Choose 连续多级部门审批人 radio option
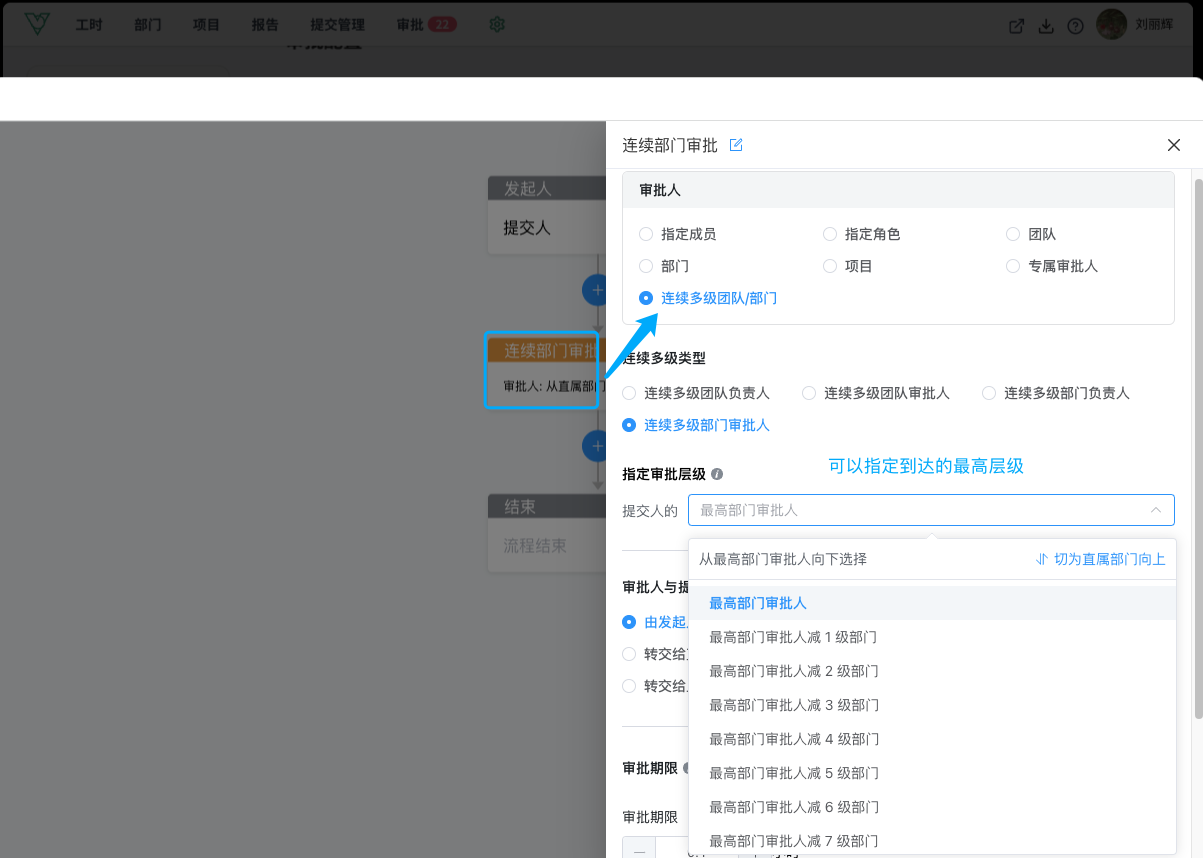The width and height of the screenshot is (1203, 858). pos(696,425)
